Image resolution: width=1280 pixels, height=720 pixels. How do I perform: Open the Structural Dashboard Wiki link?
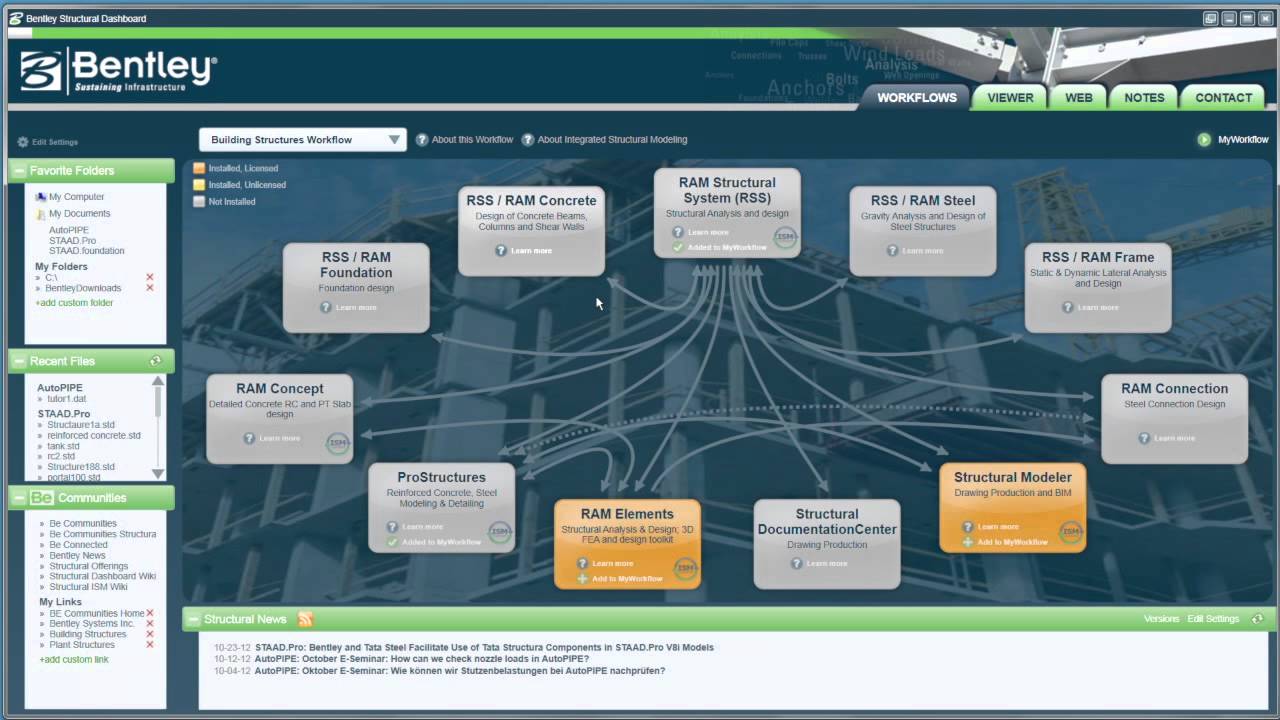[103, 577]
